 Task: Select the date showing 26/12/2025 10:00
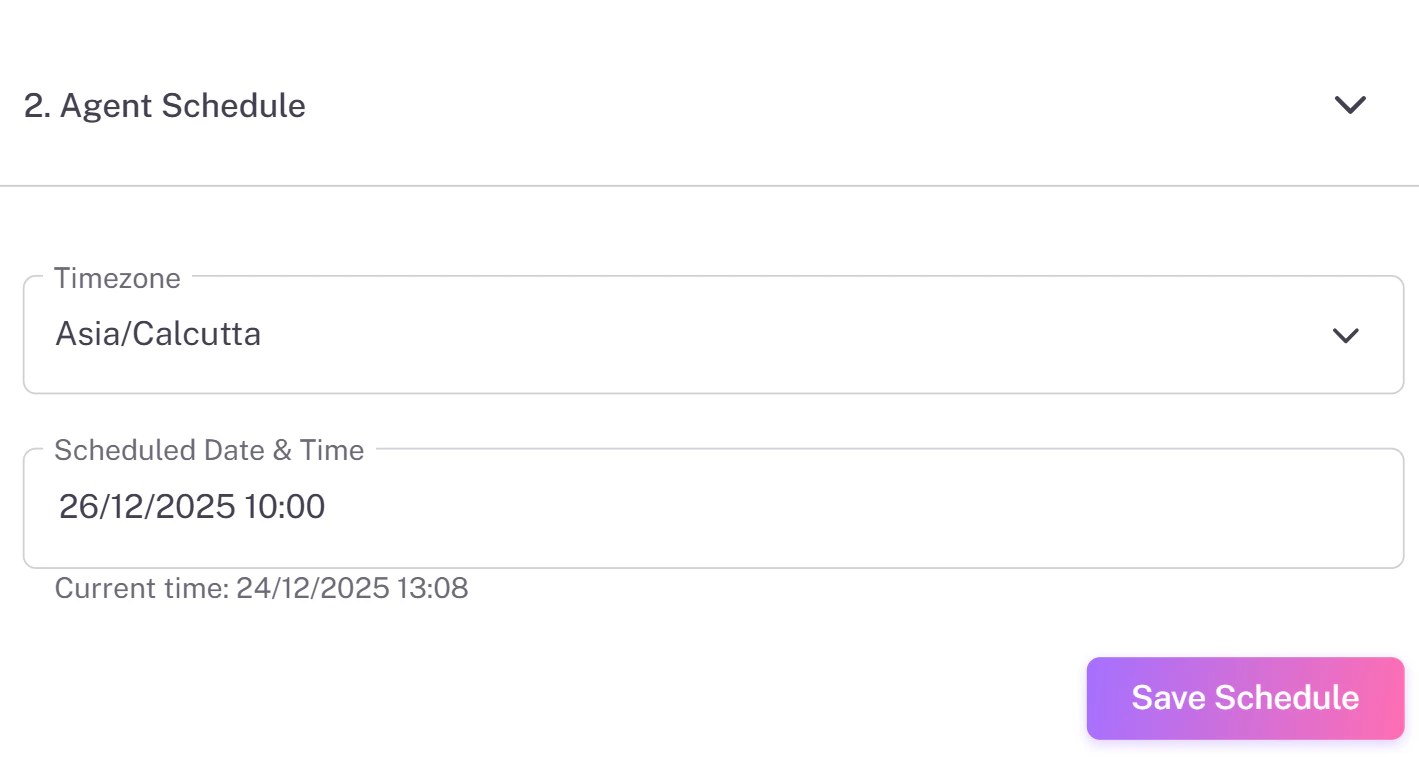pos(190,507)
